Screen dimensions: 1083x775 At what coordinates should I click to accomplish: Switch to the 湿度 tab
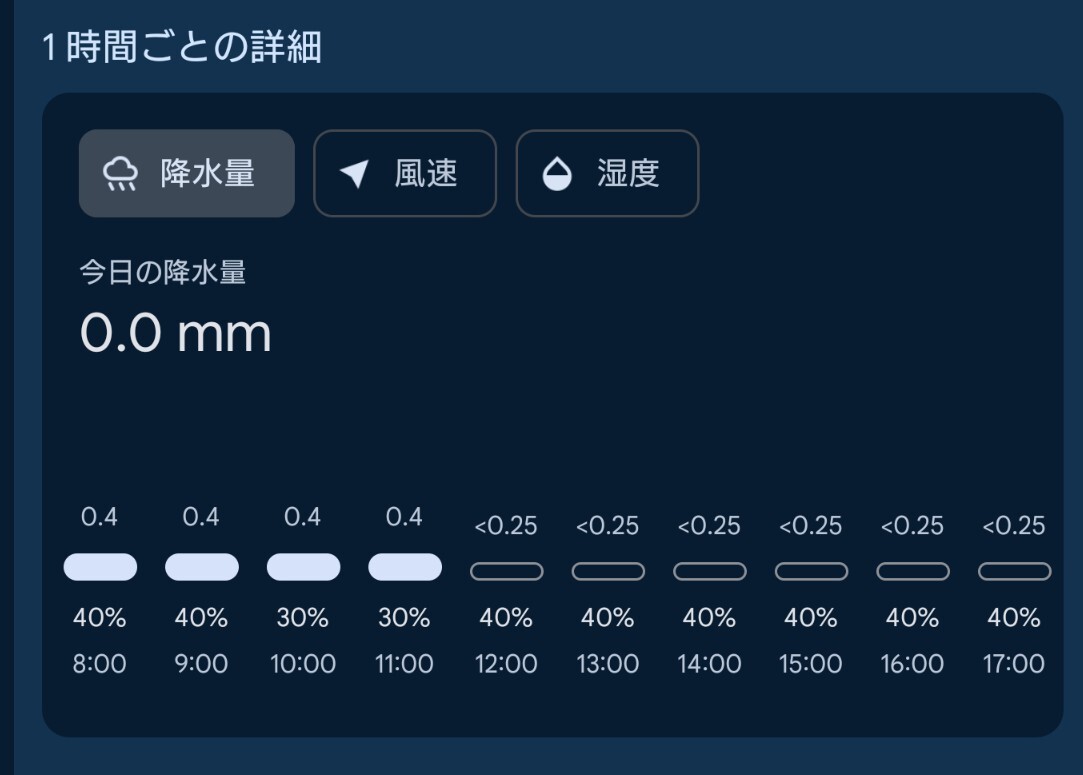[607, 174]
